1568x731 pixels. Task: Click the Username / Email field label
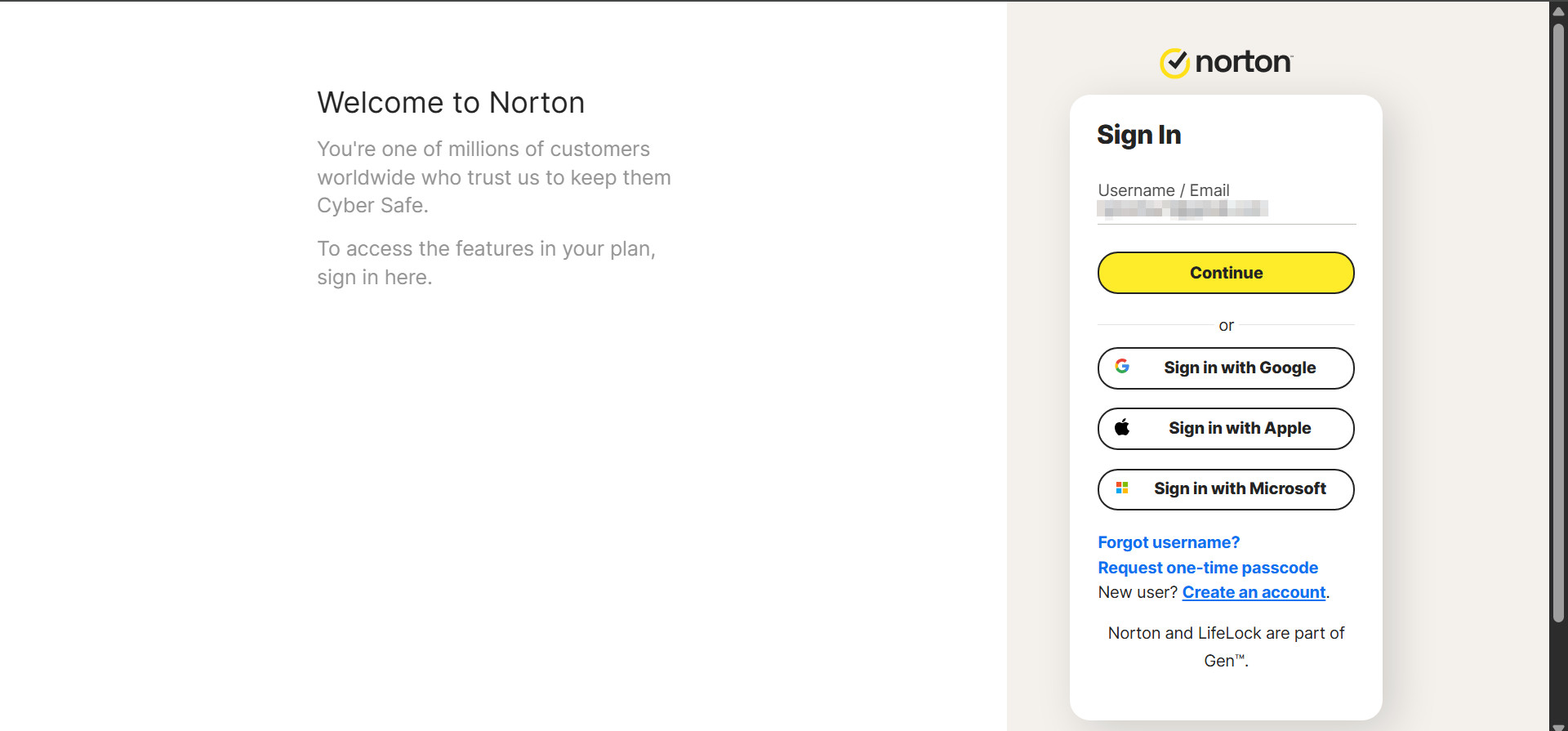click(1163, 190)
